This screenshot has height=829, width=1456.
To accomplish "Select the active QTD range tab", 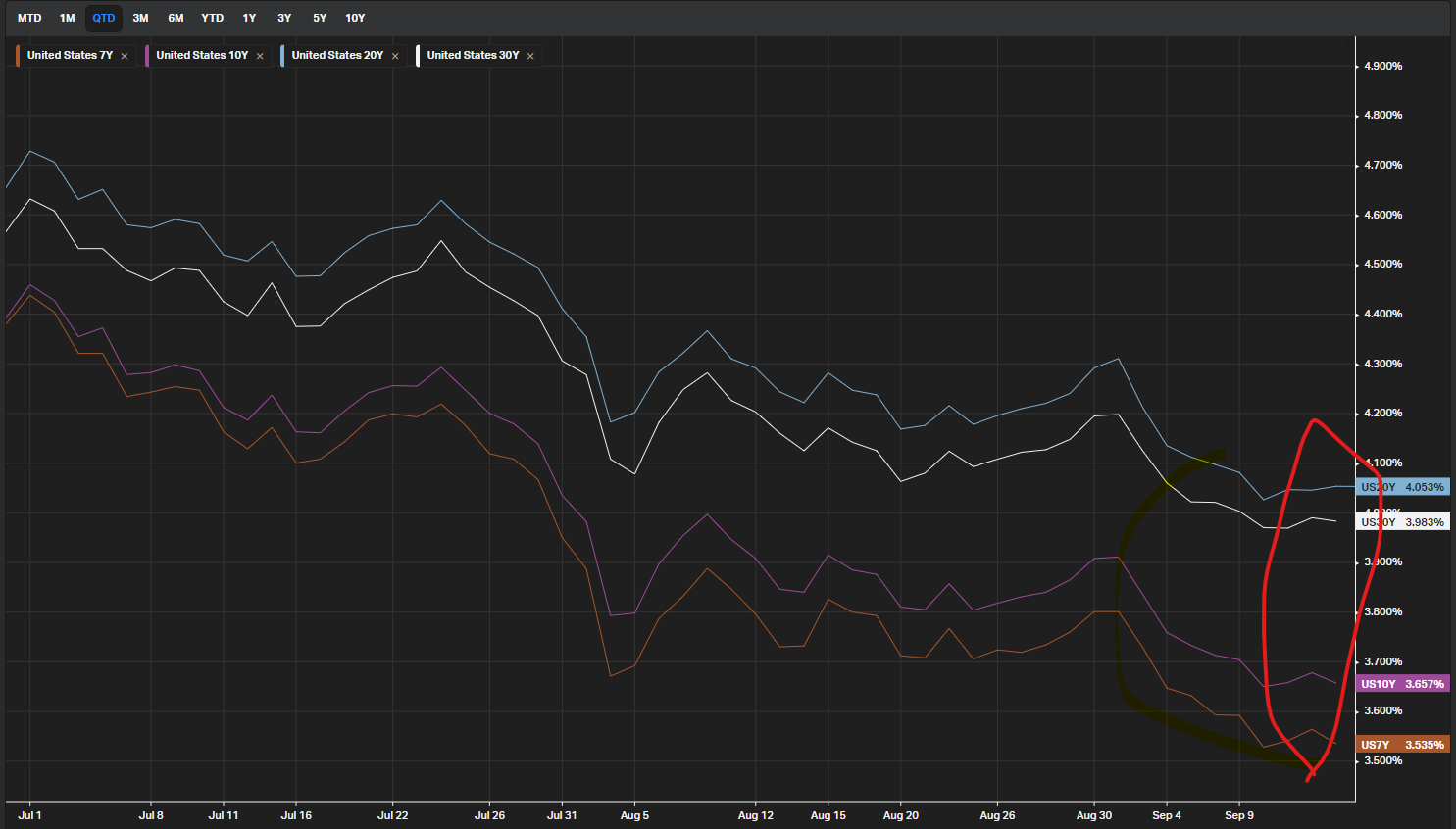I will [x=104, y=18].
